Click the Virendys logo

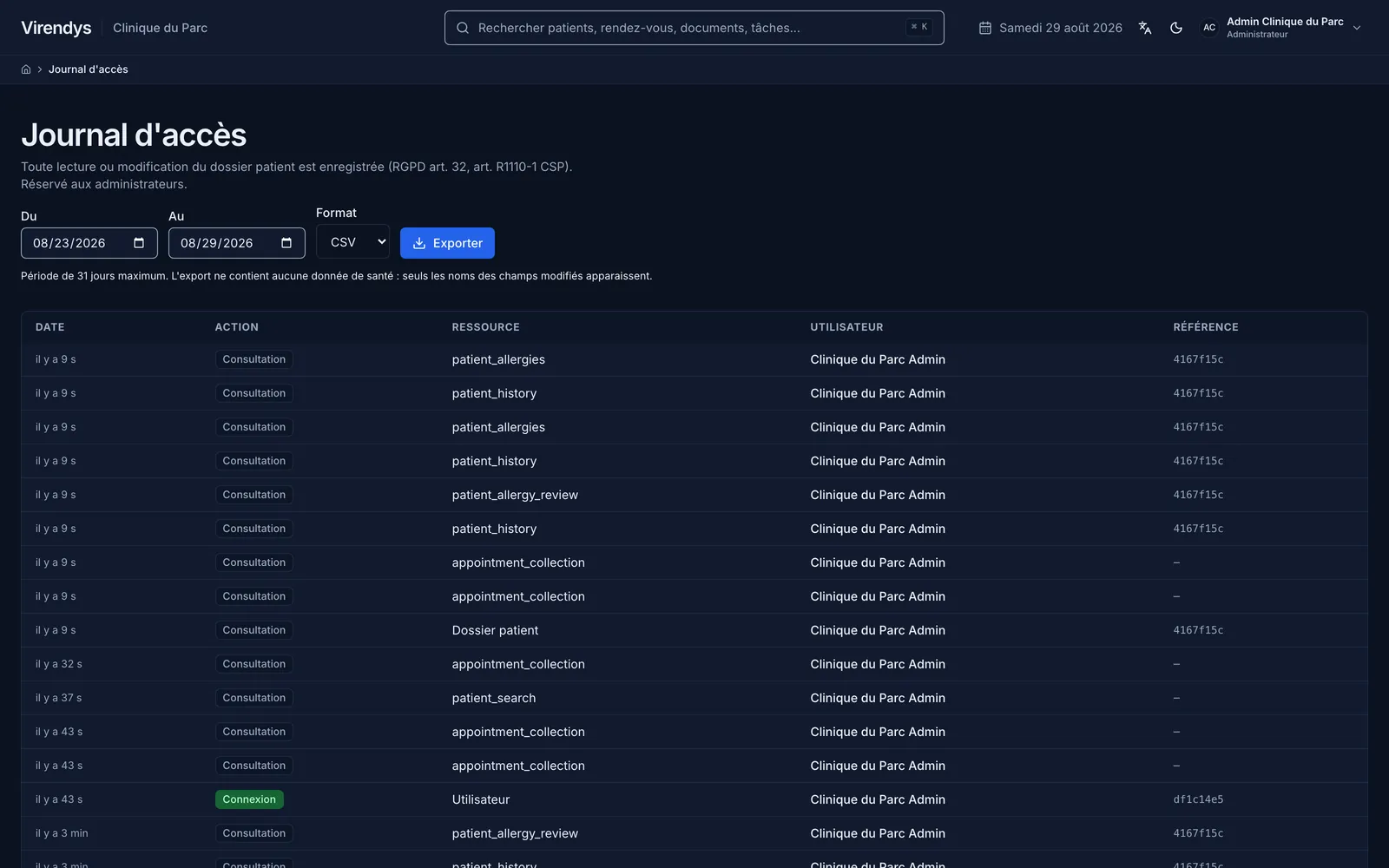tap(56, 28)
